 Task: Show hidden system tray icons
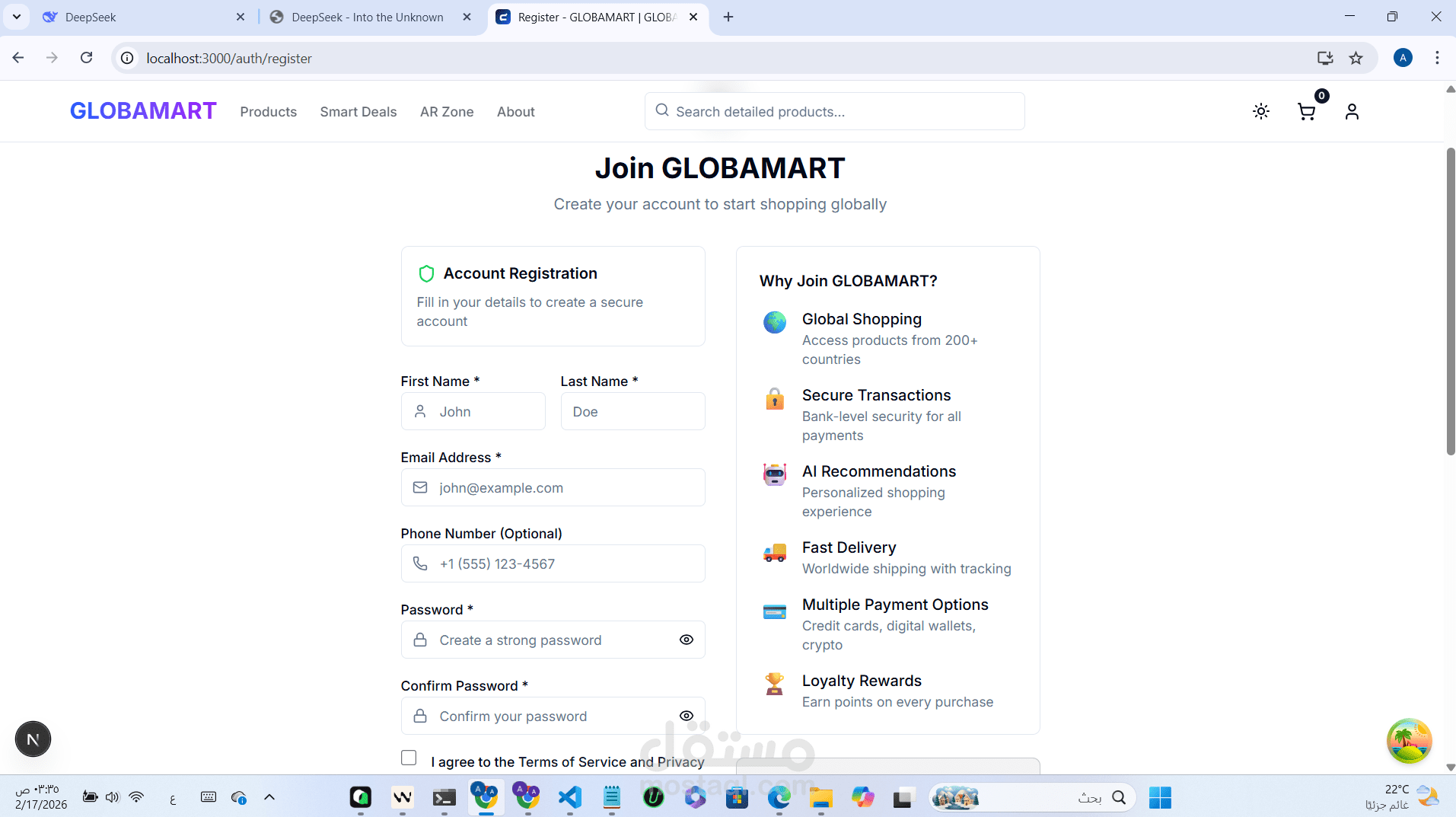click(x=269, y=797)
